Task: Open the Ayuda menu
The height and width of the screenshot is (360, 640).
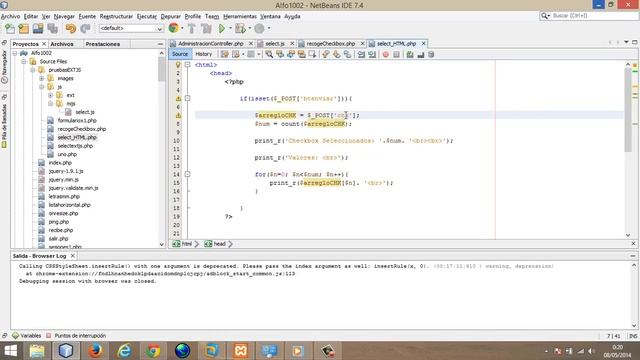Action: pyautogui.click(x=292, y=16)
